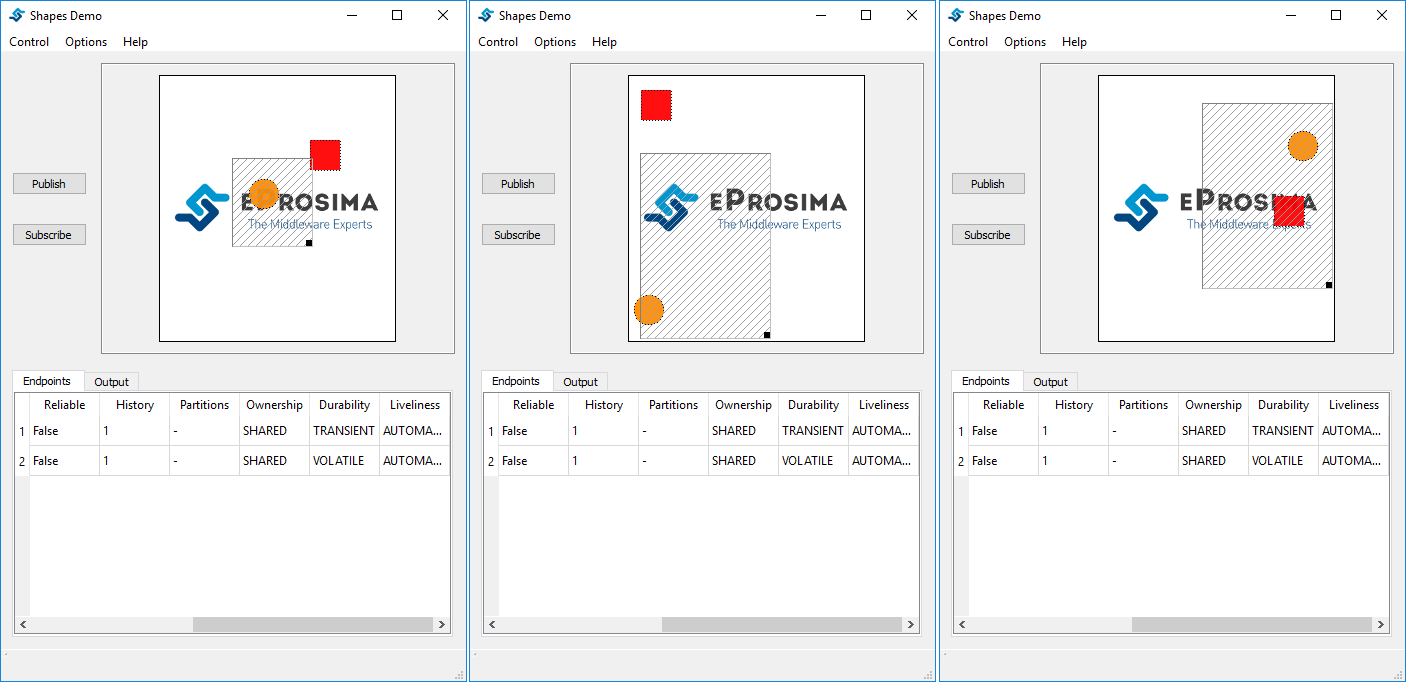The image size is (1407, 684).
Task: Click eProsima logo emblem in right window canvas
Action: coord(1142,207)
